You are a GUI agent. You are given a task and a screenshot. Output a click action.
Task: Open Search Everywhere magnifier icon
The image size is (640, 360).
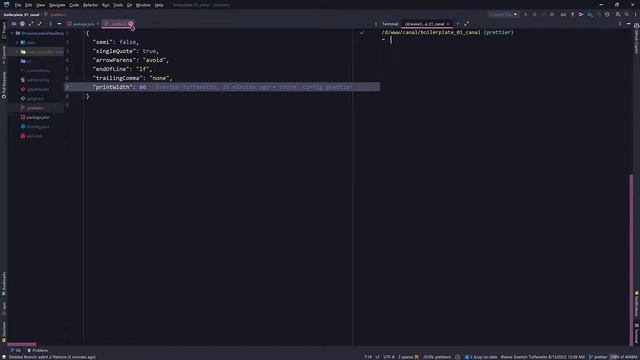tap(627, 14)
